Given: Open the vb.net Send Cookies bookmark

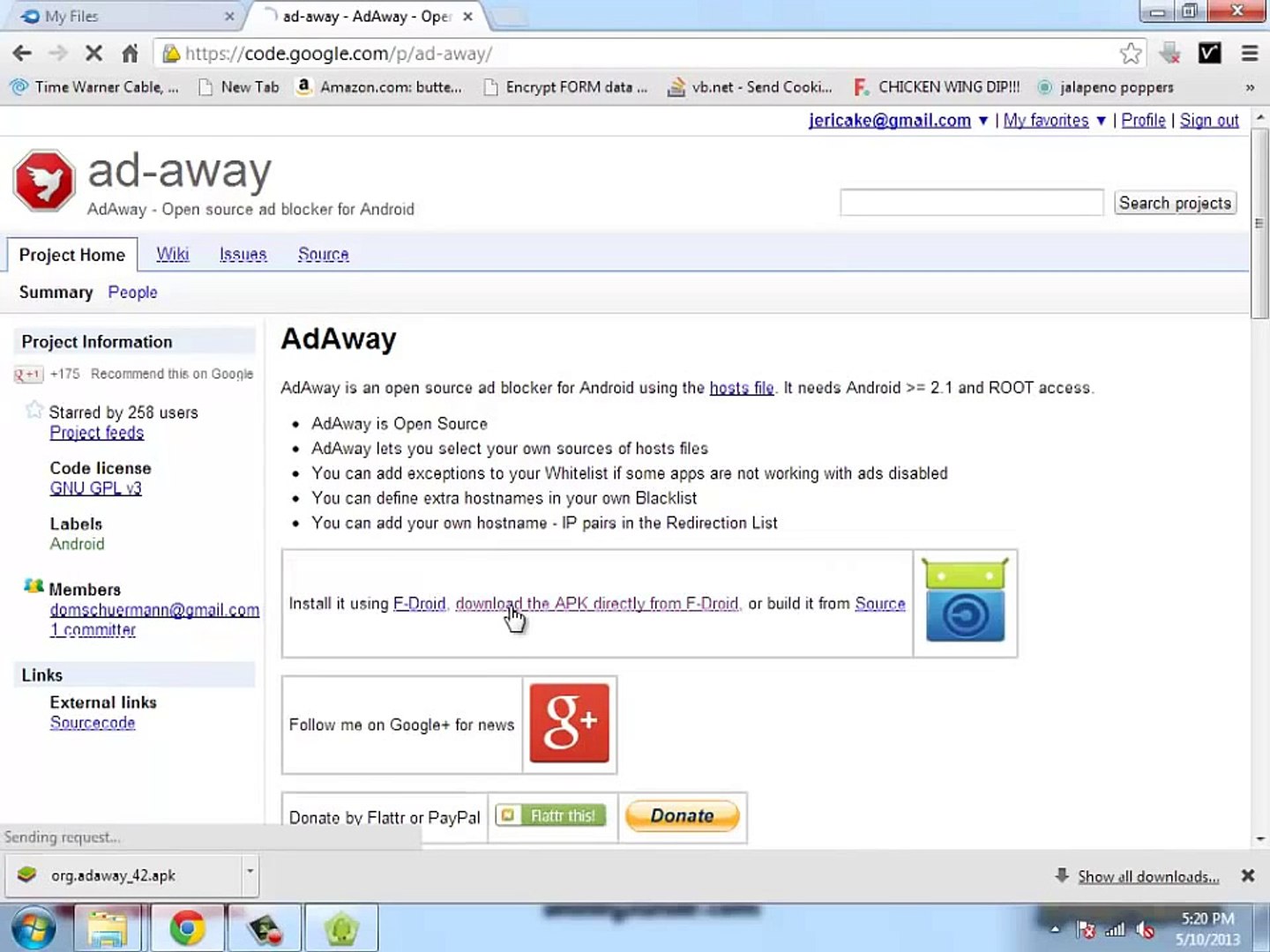Looking at the screenshot, I should tap(751, 87).
